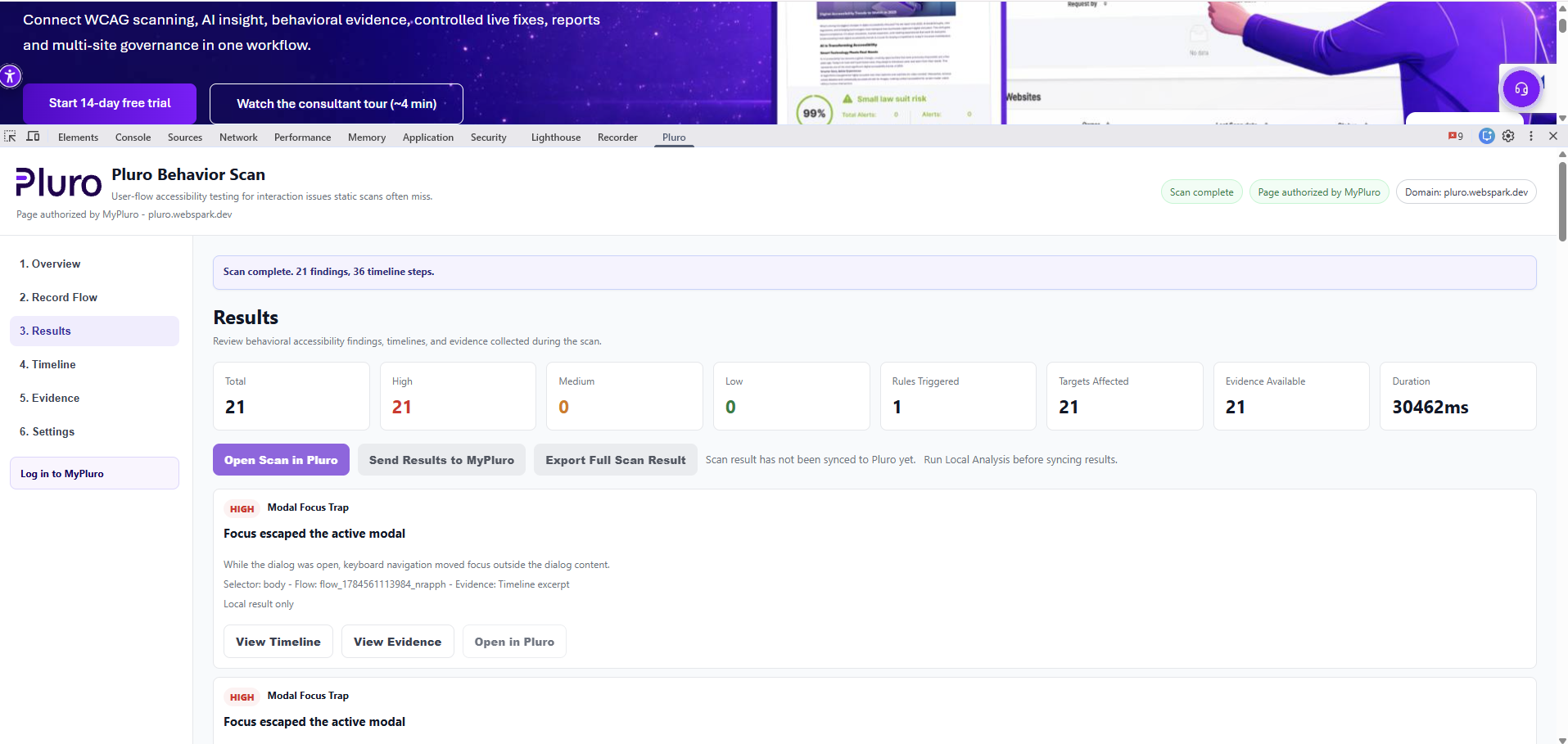Image resolution: width=1568 pixels, height=744 pixels.
Task: Switch to the Console tab
Action: pos(133,138)
